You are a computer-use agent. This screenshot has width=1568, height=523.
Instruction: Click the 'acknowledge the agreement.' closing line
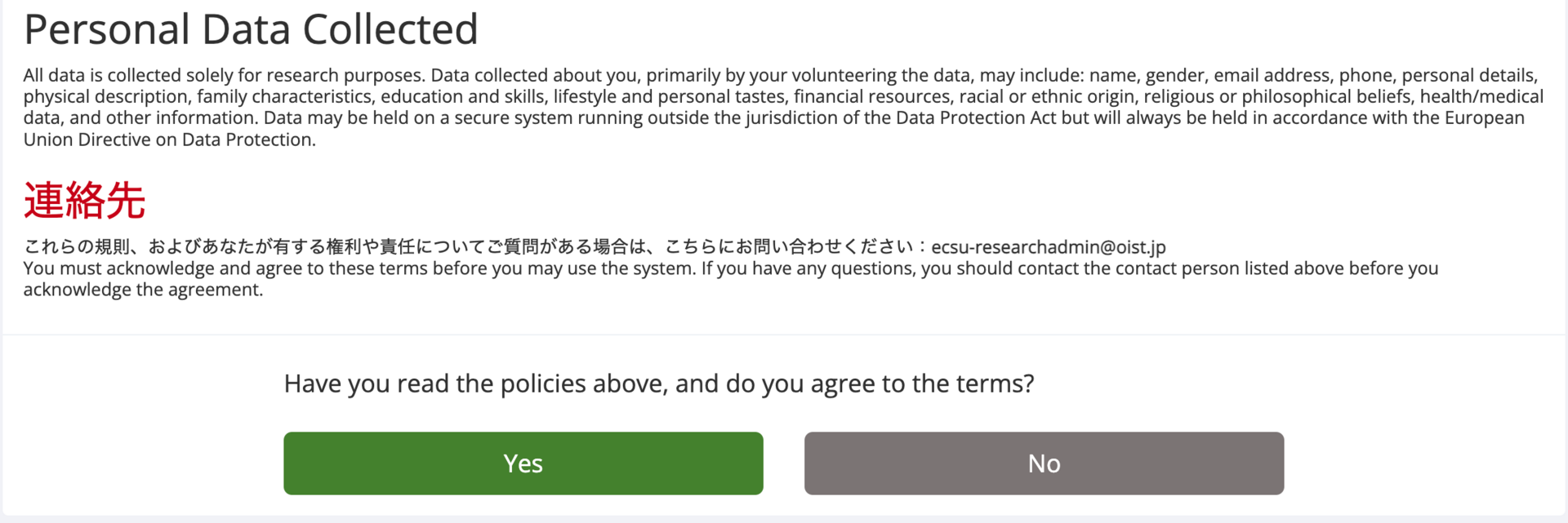pos(143,290)
